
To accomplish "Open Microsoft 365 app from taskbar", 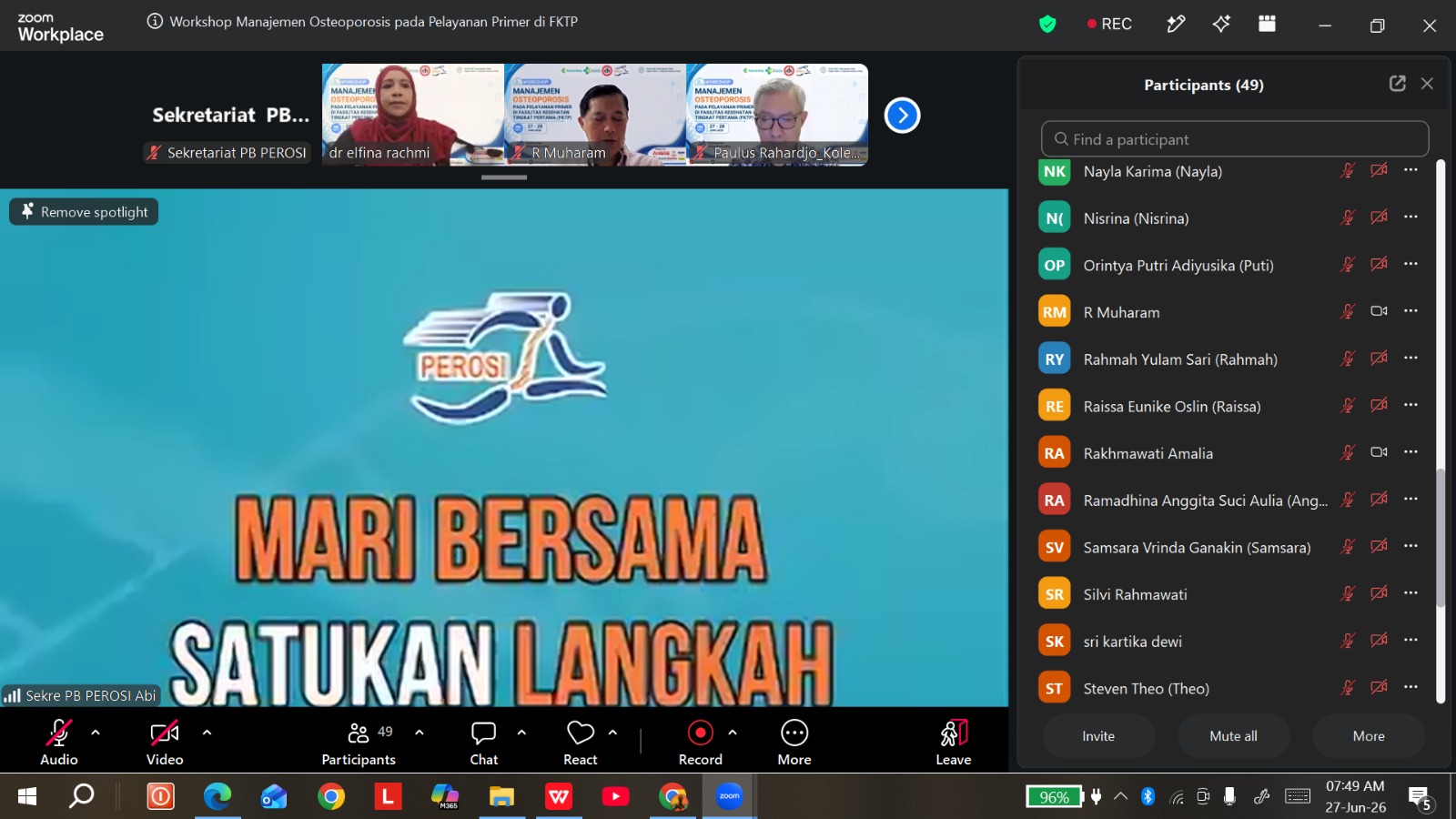I will pyautogui.click(x=445, y=797).
